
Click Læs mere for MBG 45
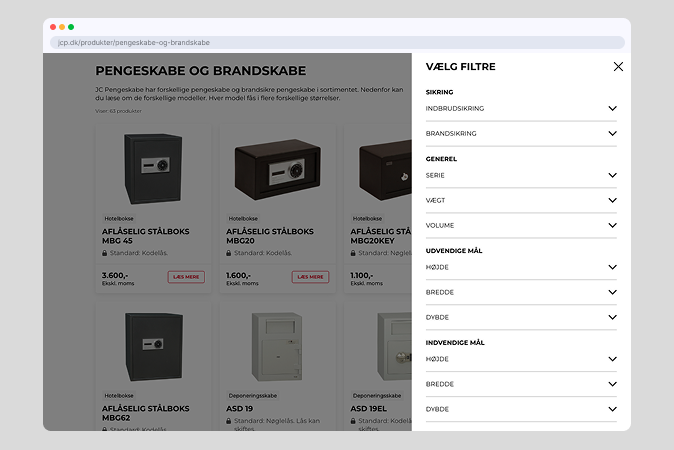click(x=186, y=277)
